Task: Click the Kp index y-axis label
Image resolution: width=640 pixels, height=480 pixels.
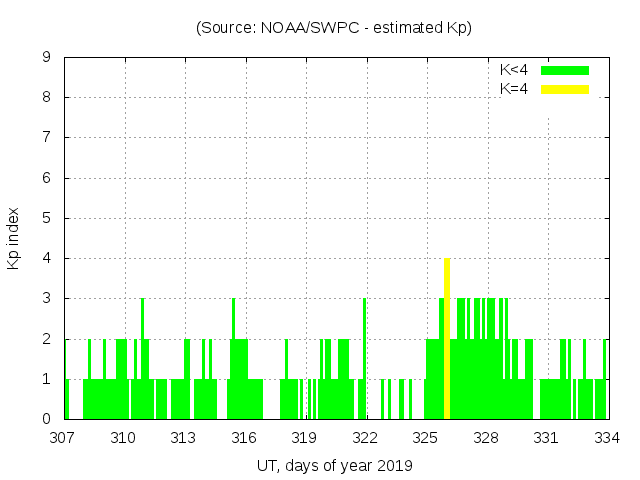Action: click(x=14, y=238)
